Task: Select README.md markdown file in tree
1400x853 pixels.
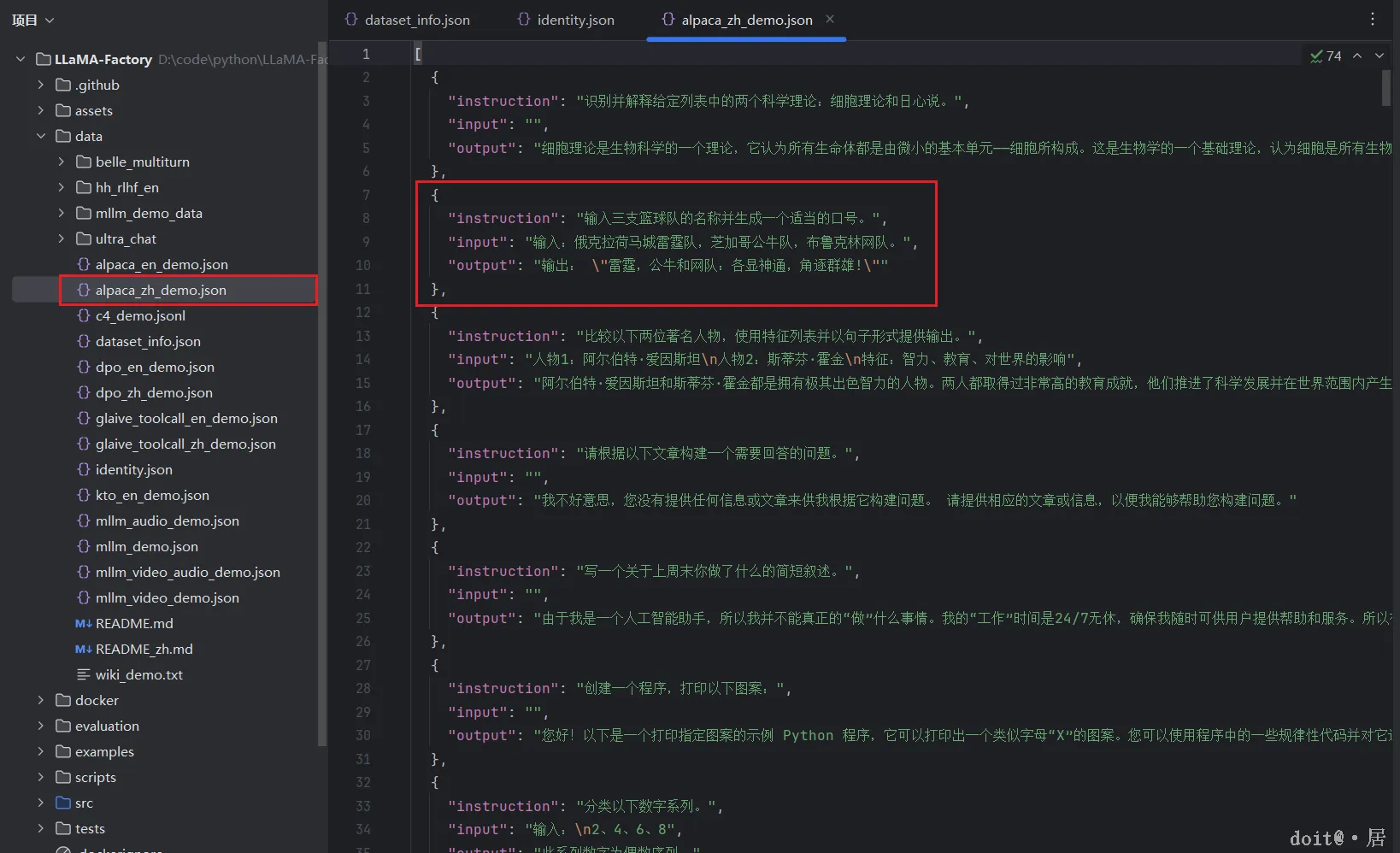Action: pos(134,623)
